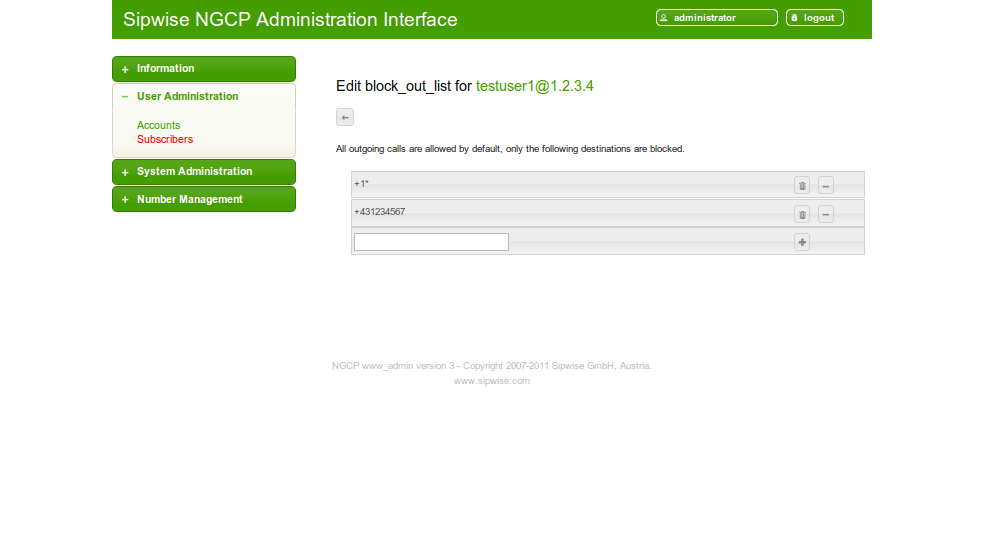The height and width of the screenshot is (557, 984).
Task: Click minus button for +1* entry
Action: click(x=825, y=186)
